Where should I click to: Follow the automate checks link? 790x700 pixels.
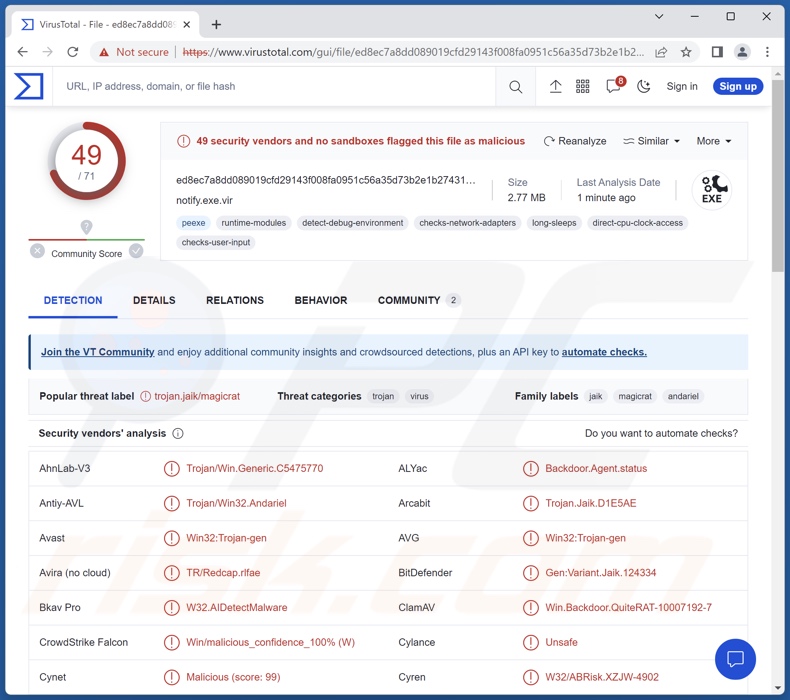604,352
